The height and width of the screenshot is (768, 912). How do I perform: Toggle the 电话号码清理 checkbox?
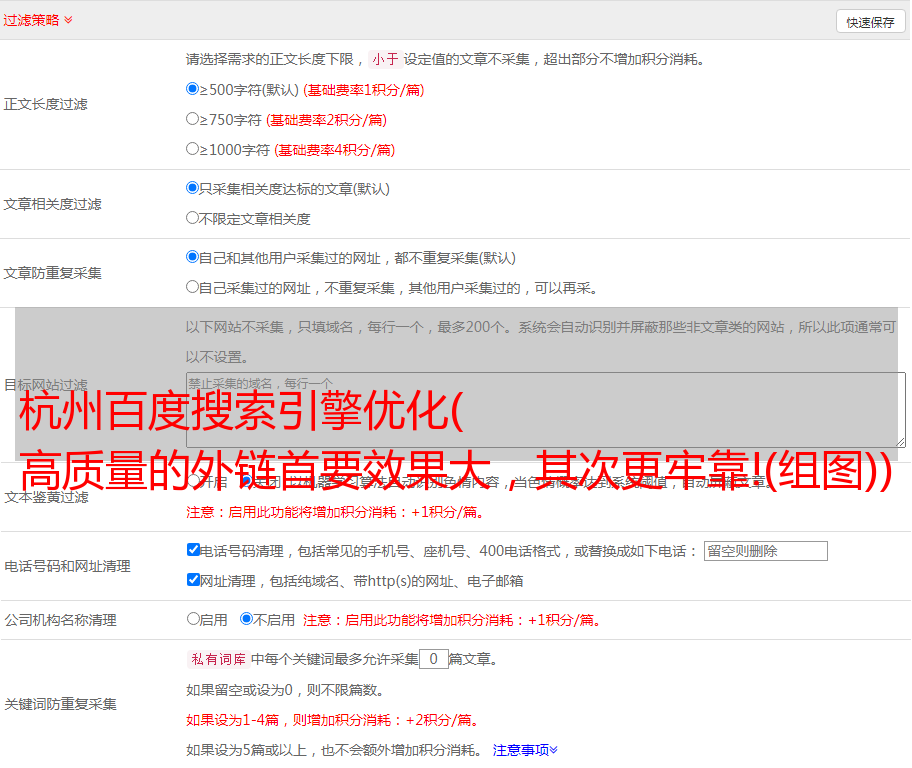click(x=193, y=550)
